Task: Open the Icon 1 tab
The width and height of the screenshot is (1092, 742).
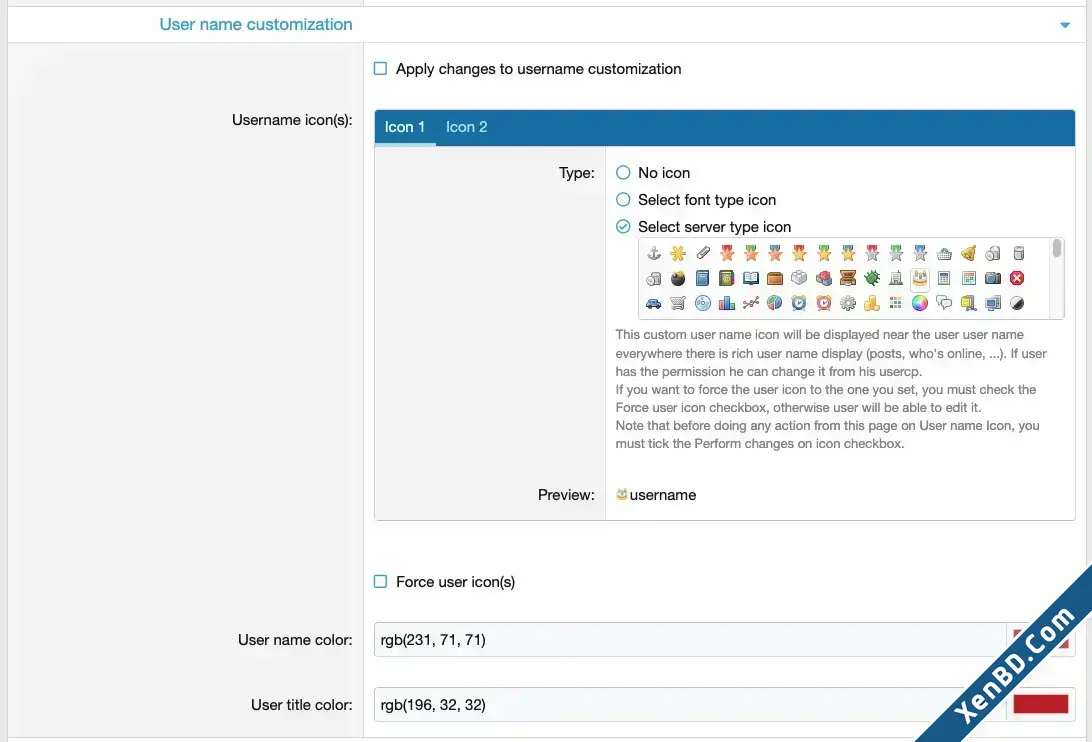Action: 405,127
